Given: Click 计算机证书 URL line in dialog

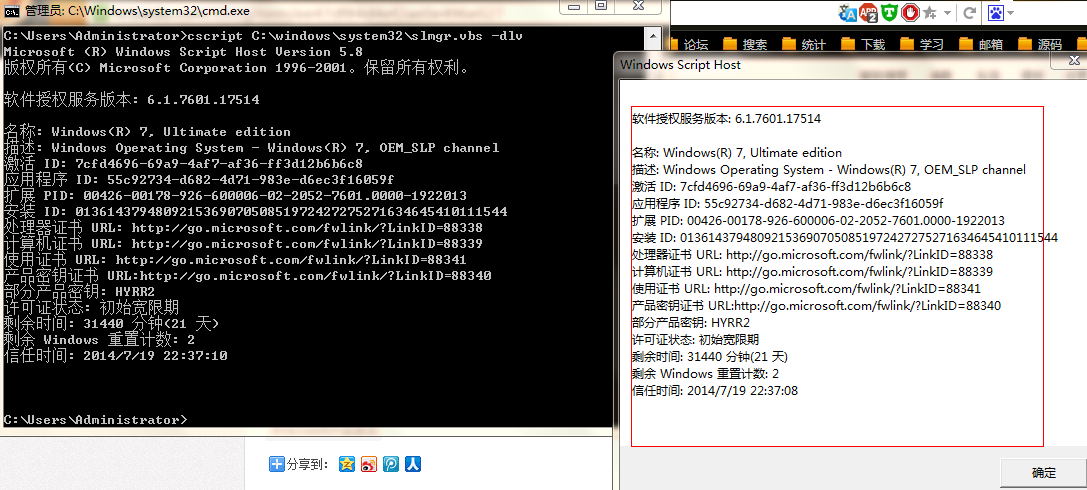Looking at the screenshot, I should [812, 272].
